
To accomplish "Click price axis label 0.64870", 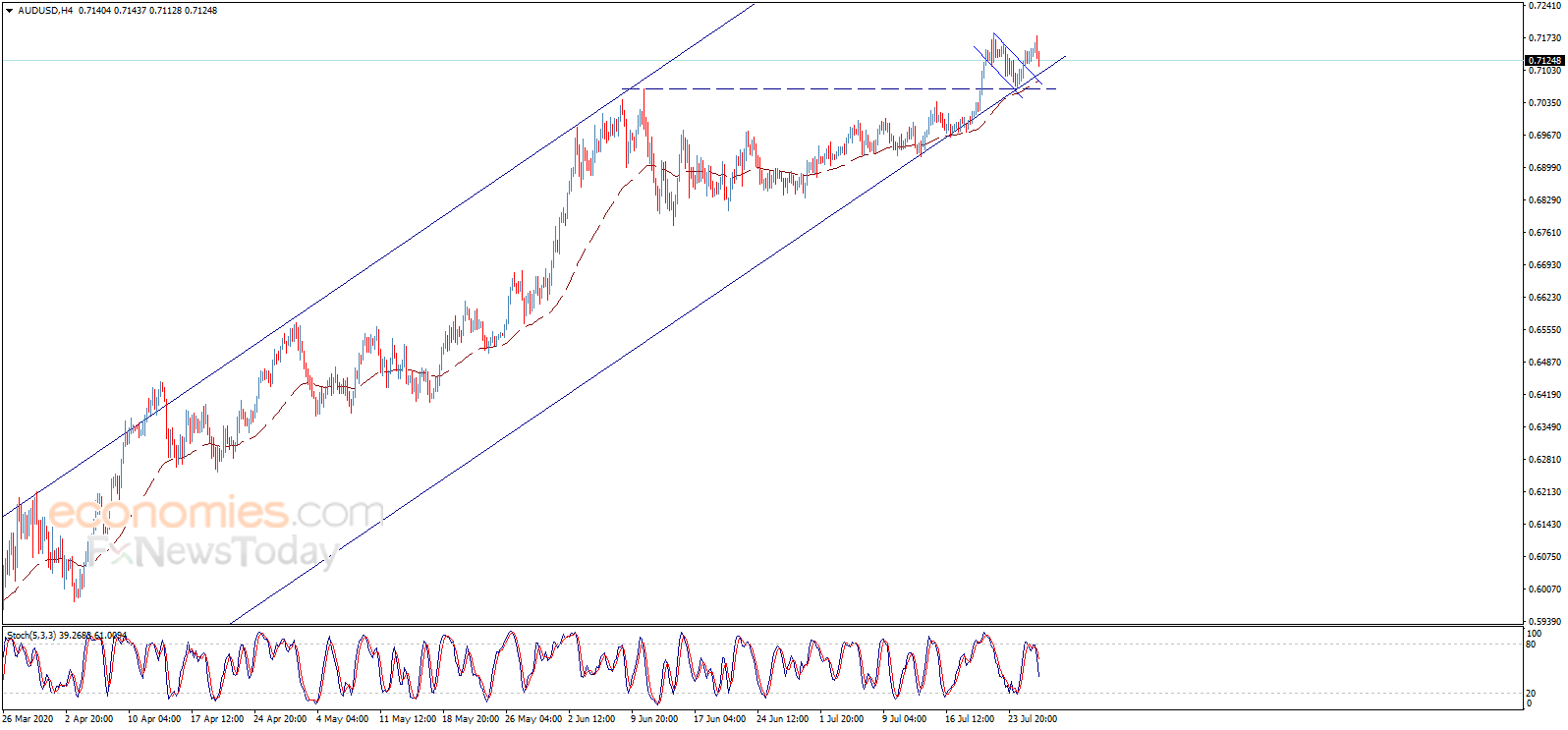I will click(1545, 363).
